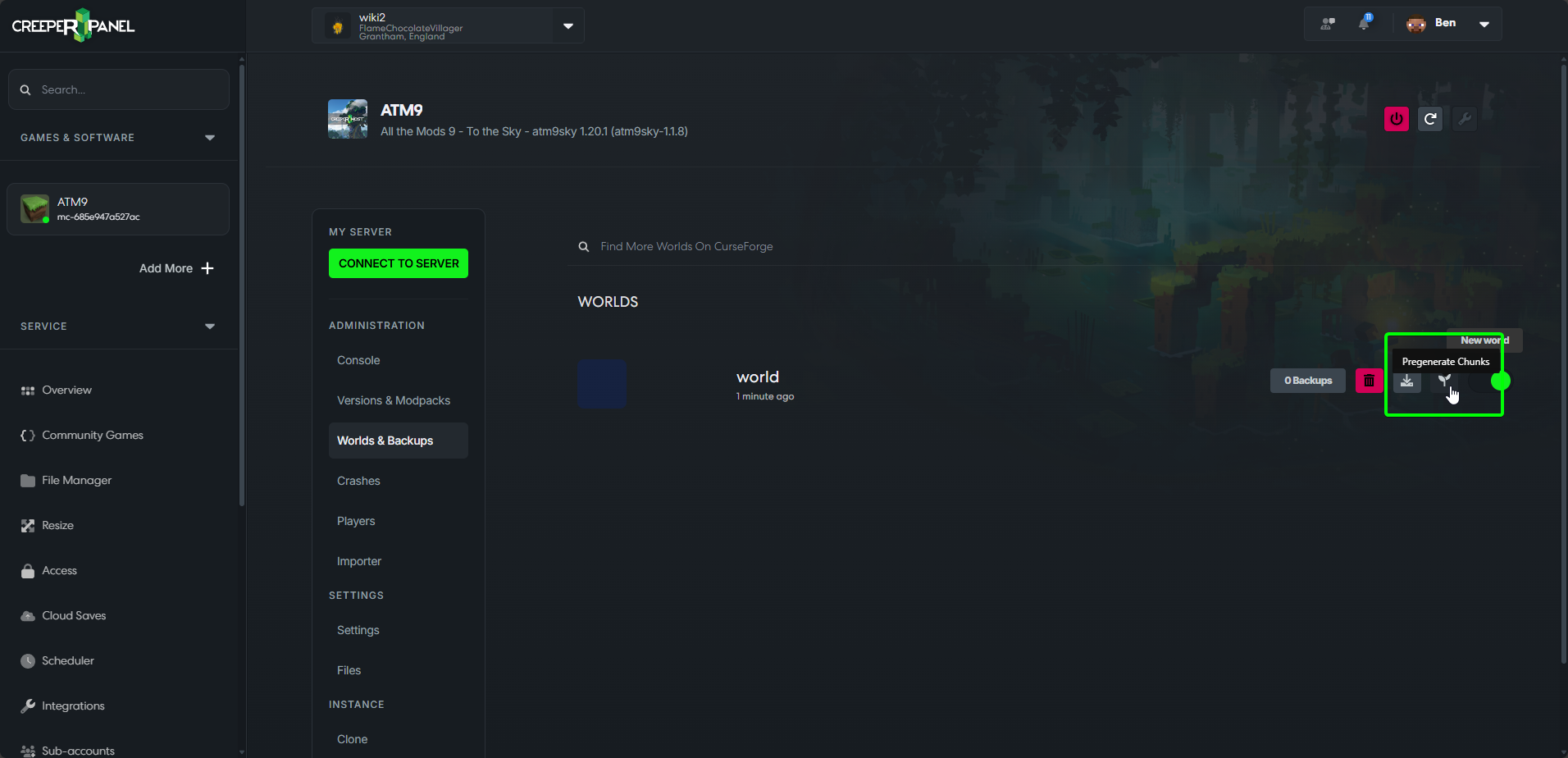Switch to the Worlds & Backups section
This screenshot has width=1568, height=758.
tap(385, 441)
